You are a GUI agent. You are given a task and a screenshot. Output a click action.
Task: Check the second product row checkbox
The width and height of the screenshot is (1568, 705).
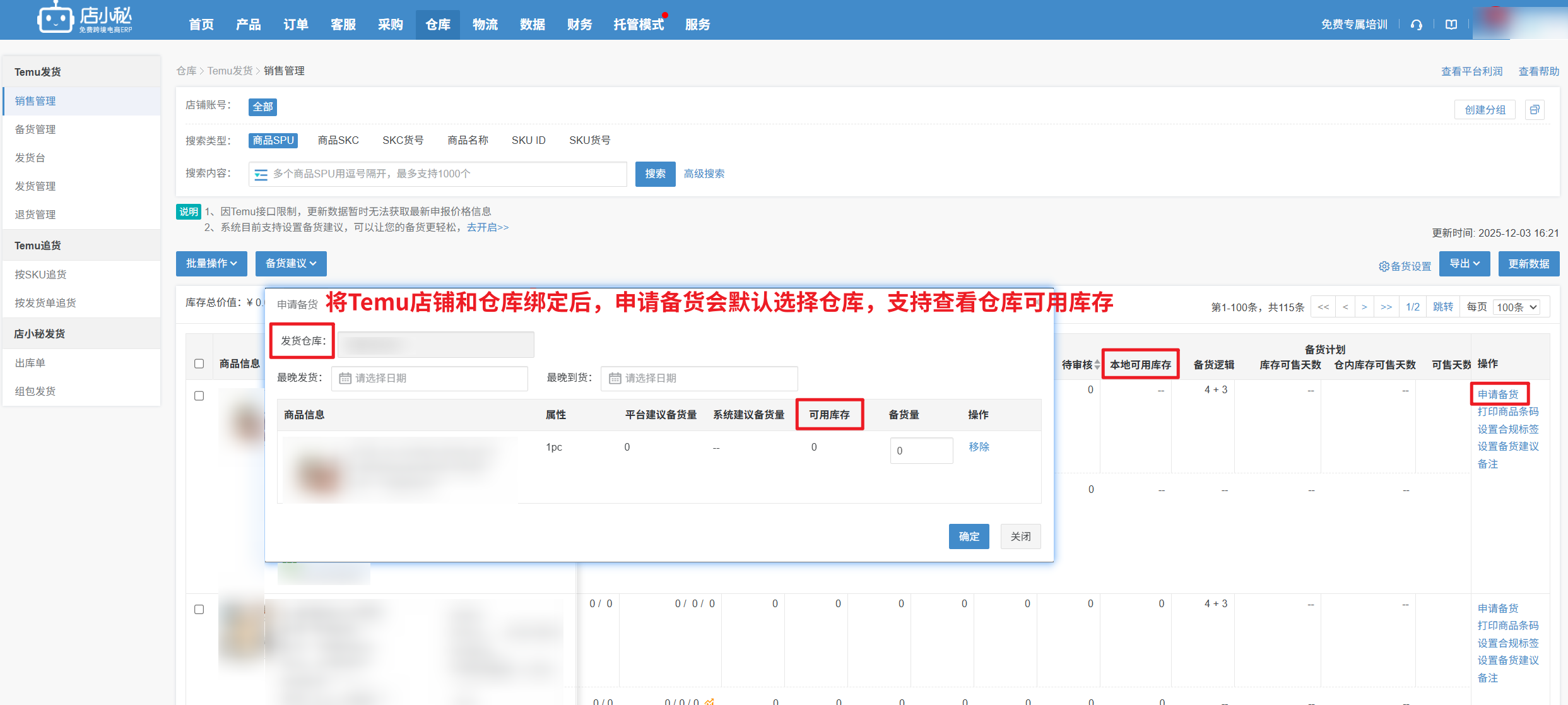pos(199,609)
